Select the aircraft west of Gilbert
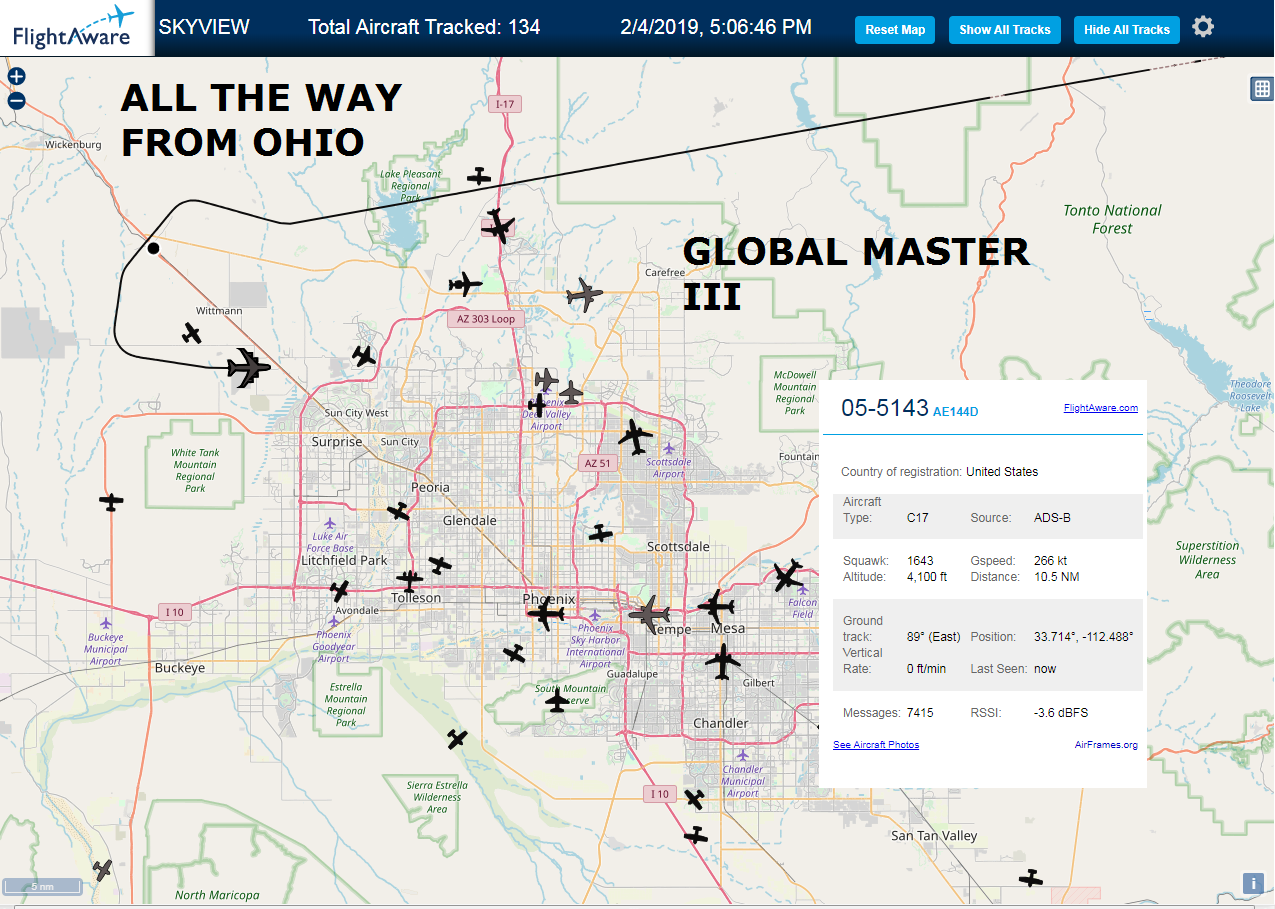The image size is (1275, 909). click(x=722, y=660)
